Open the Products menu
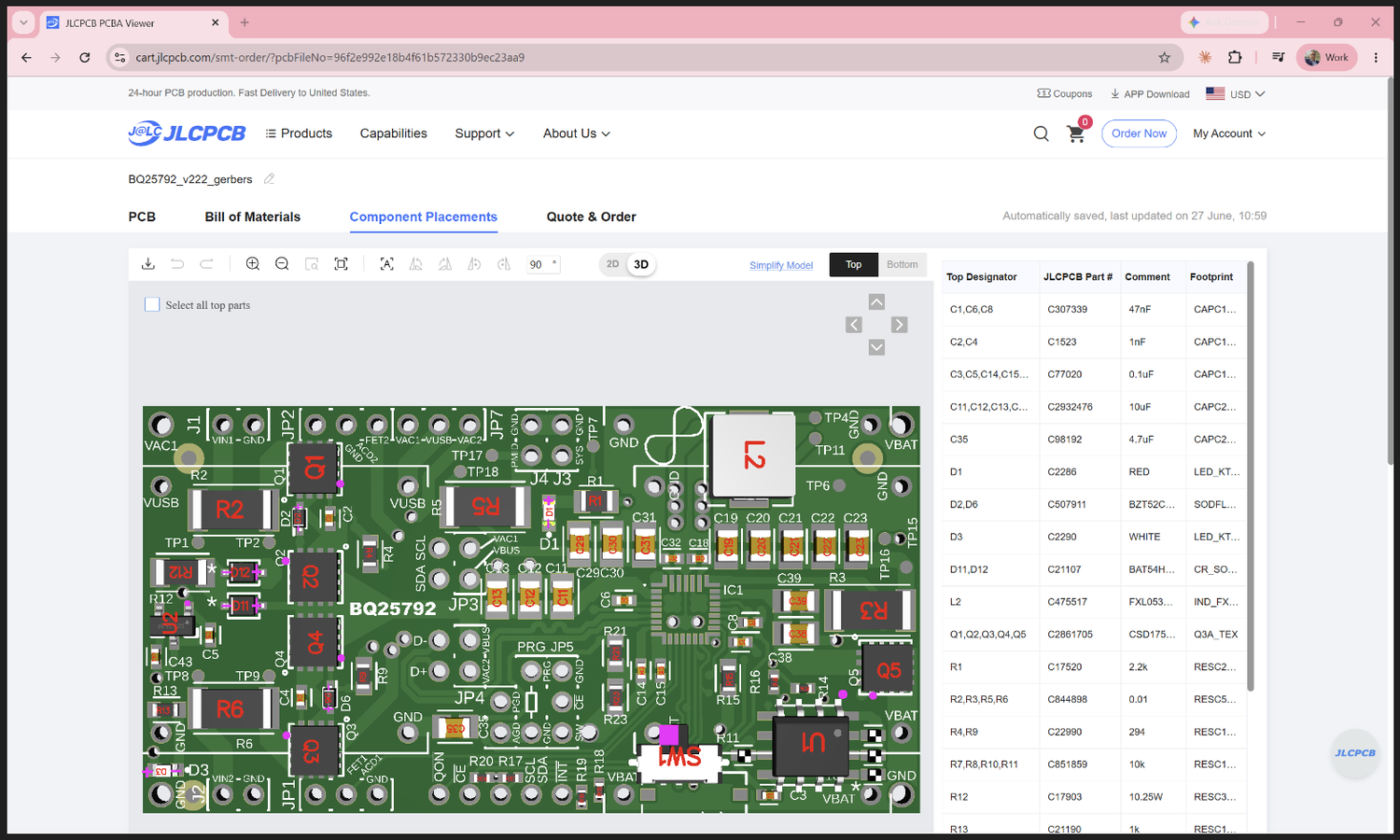Image resolution: width=1400 pixels, height=840 pixels. 299,133
